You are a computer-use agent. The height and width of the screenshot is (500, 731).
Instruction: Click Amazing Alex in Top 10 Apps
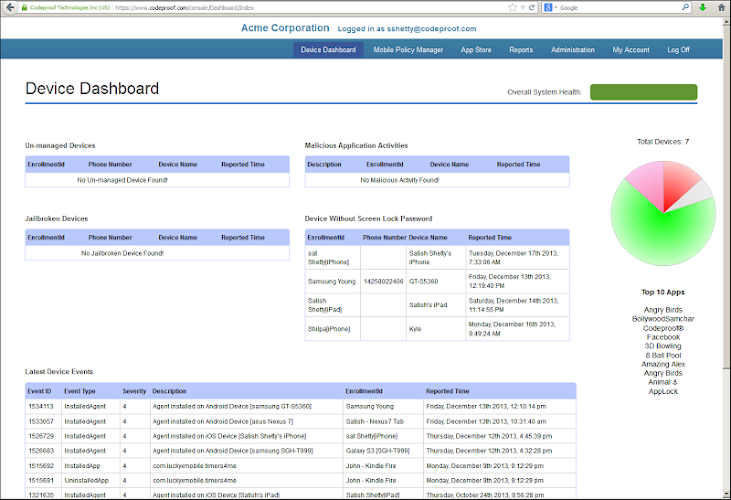tap(663, 364)
